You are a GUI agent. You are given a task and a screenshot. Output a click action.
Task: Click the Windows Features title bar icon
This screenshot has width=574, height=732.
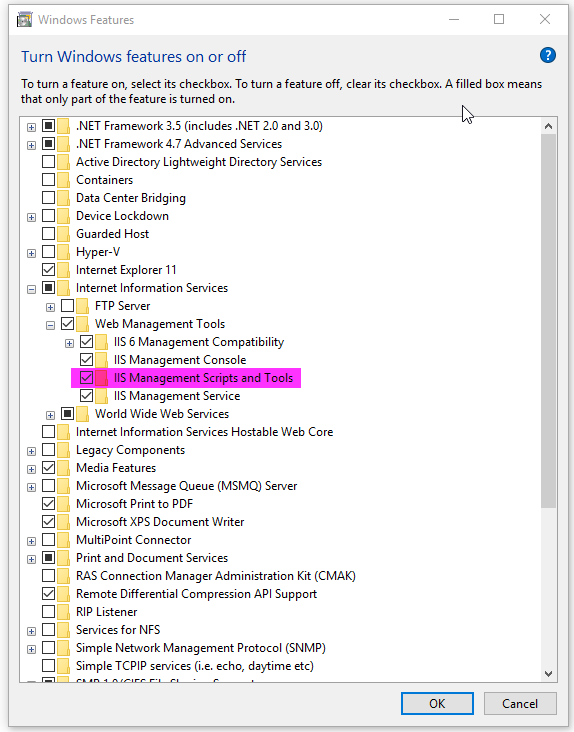tap(24, 20)
